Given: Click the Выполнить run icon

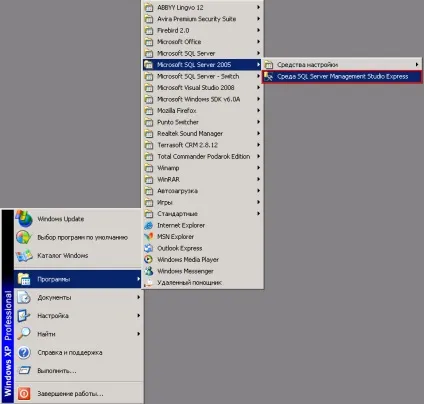Looking at the screenshot, I should point(24,370).
